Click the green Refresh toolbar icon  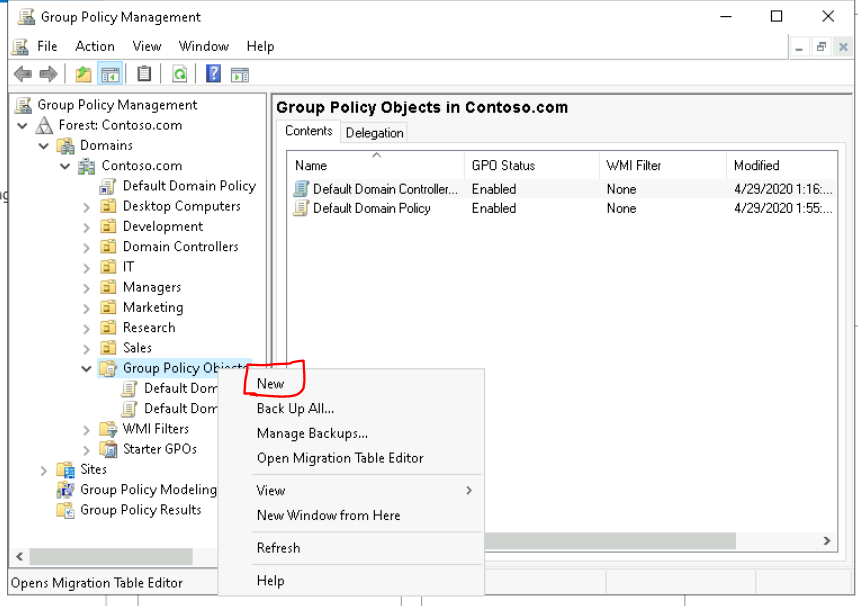point(179,74)
